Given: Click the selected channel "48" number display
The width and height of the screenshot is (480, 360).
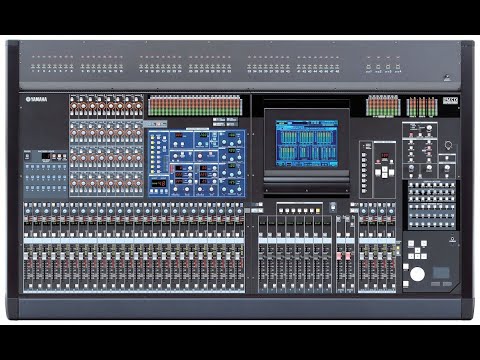Looking at the screenshot, I should (x=159, y=183).
